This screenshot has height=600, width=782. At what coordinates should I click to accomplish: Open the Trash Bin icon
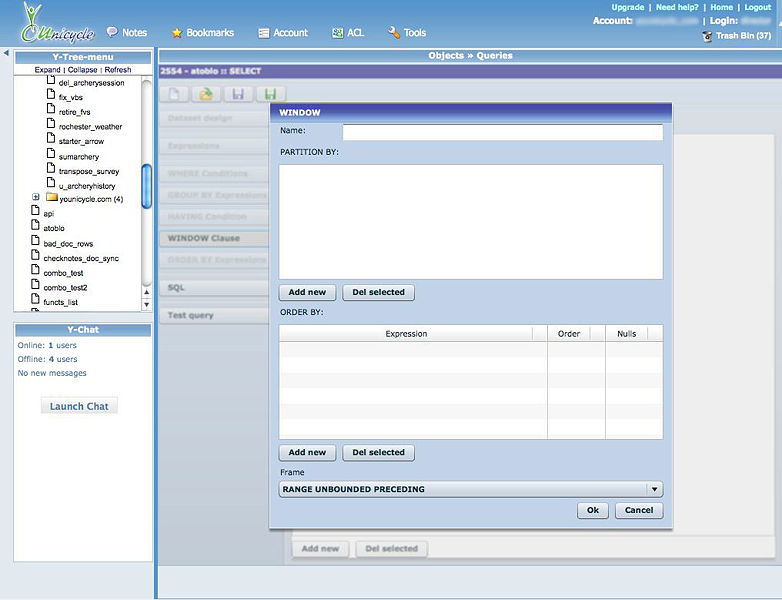(708, 36)
